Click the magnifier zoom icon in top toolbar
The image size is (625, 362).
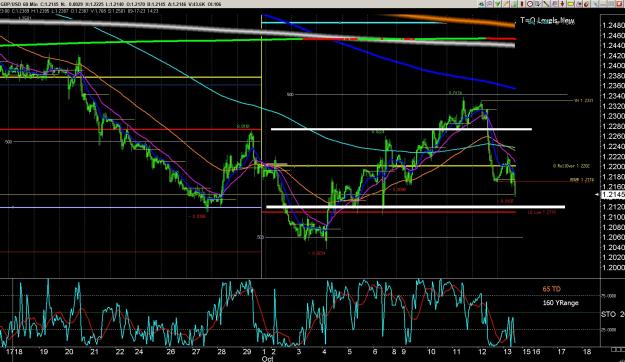[489, 4]
